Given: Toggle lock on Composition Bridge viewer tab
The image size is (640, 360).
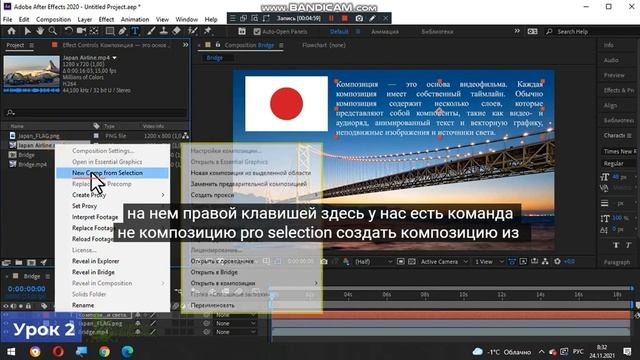Looking at the screenshot, I should (x=218, y=45).
